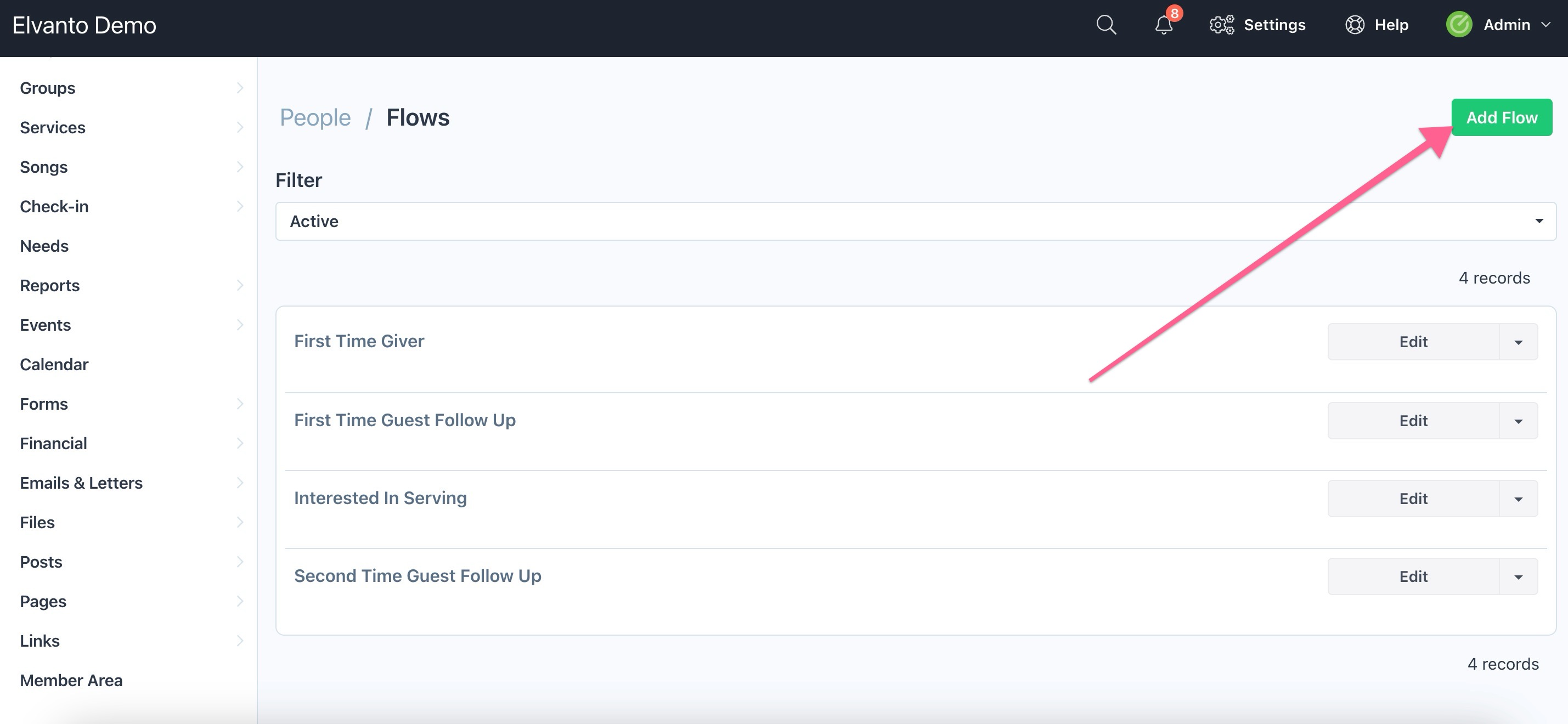Expand the Events chevron arrow

[240, 325]
